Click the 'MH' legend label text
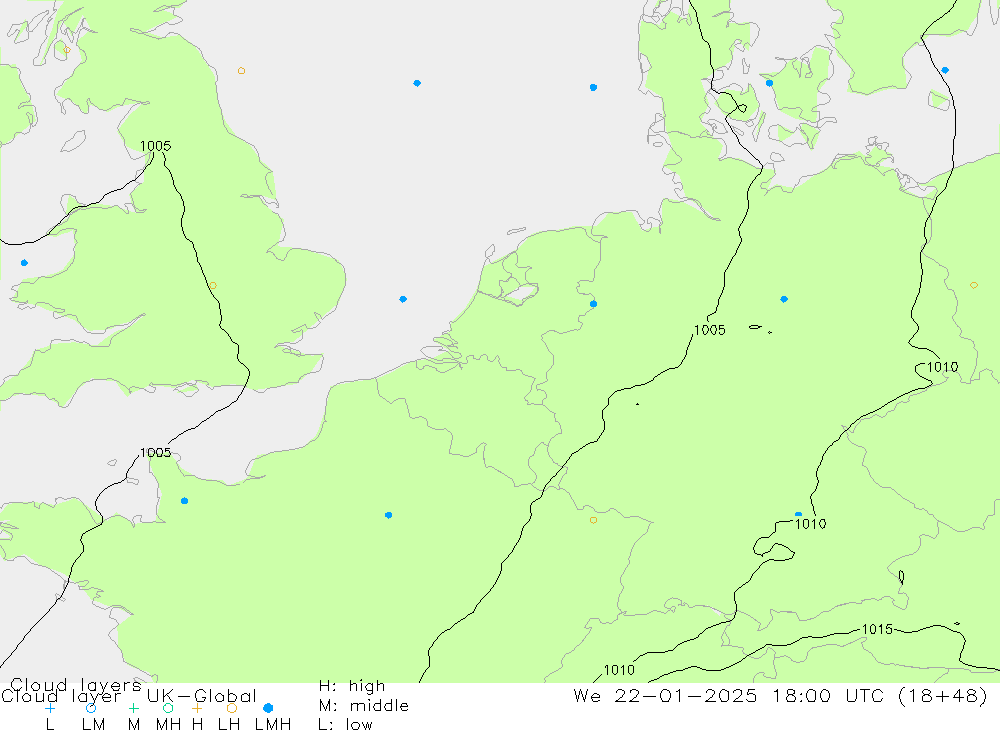The image size is (1000, 733). pyautogui.click(x=168, y=725)
